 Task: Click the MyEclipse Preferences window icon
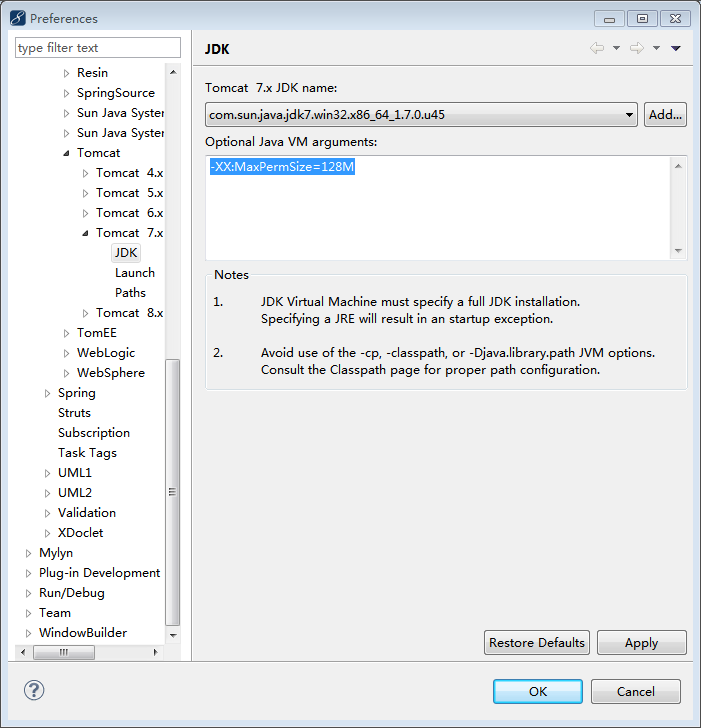pyautogui.click(x=18, y=18)
